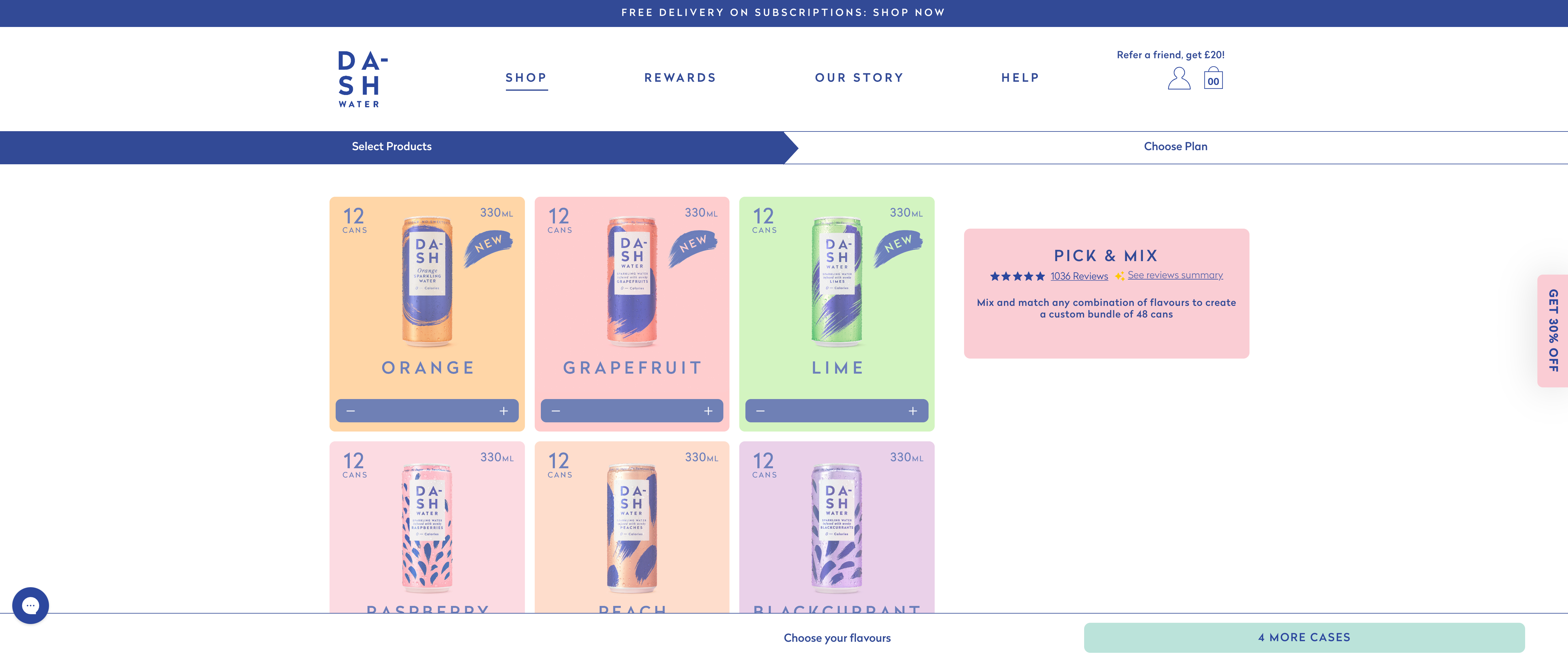
Task: Open the See reviews summary link
Action: [x=1175, y=275]
